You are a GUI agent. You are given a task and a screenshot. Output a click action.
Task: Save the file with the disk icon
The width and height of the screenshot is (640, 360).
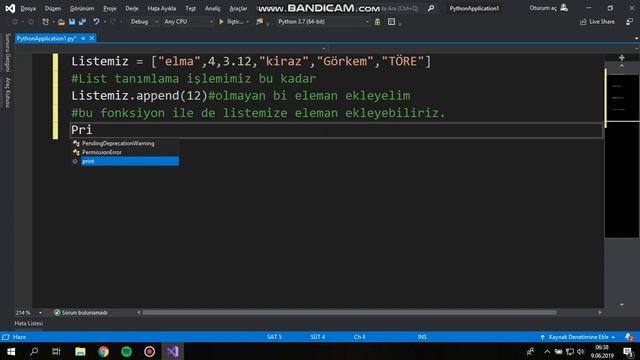point(72,22)
